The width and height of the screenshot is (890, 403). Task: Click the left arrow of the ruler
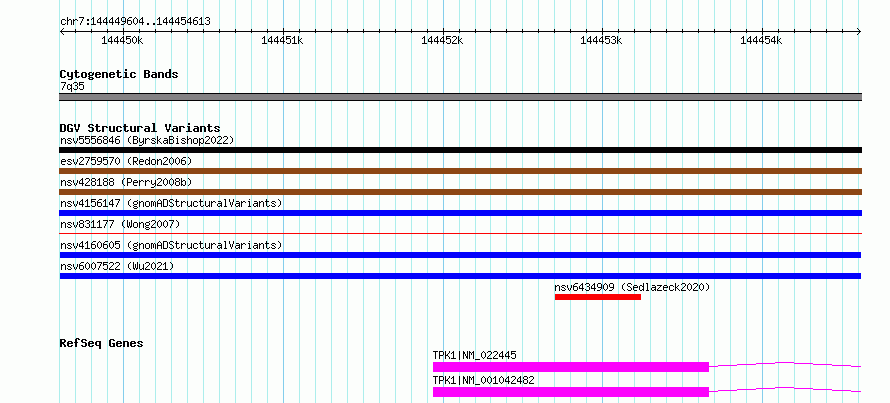pos(62,32)
